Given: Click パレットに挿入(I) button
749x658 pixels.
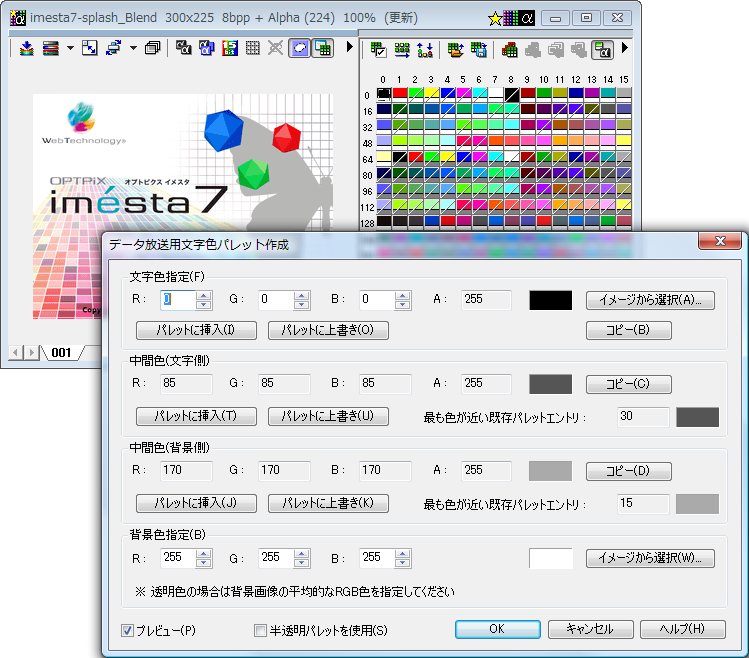Looking at the screenshot, I should click(196, 330).
